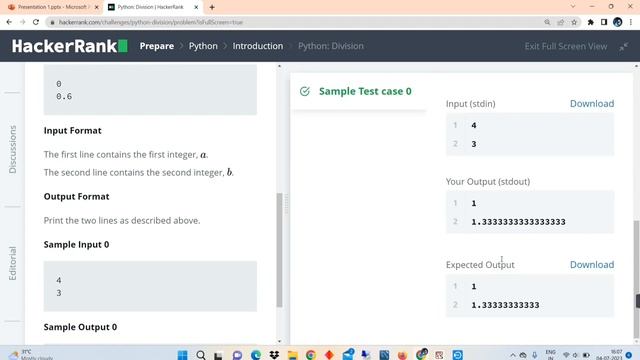Click expected output value 1.33333333333

(505, 305)
